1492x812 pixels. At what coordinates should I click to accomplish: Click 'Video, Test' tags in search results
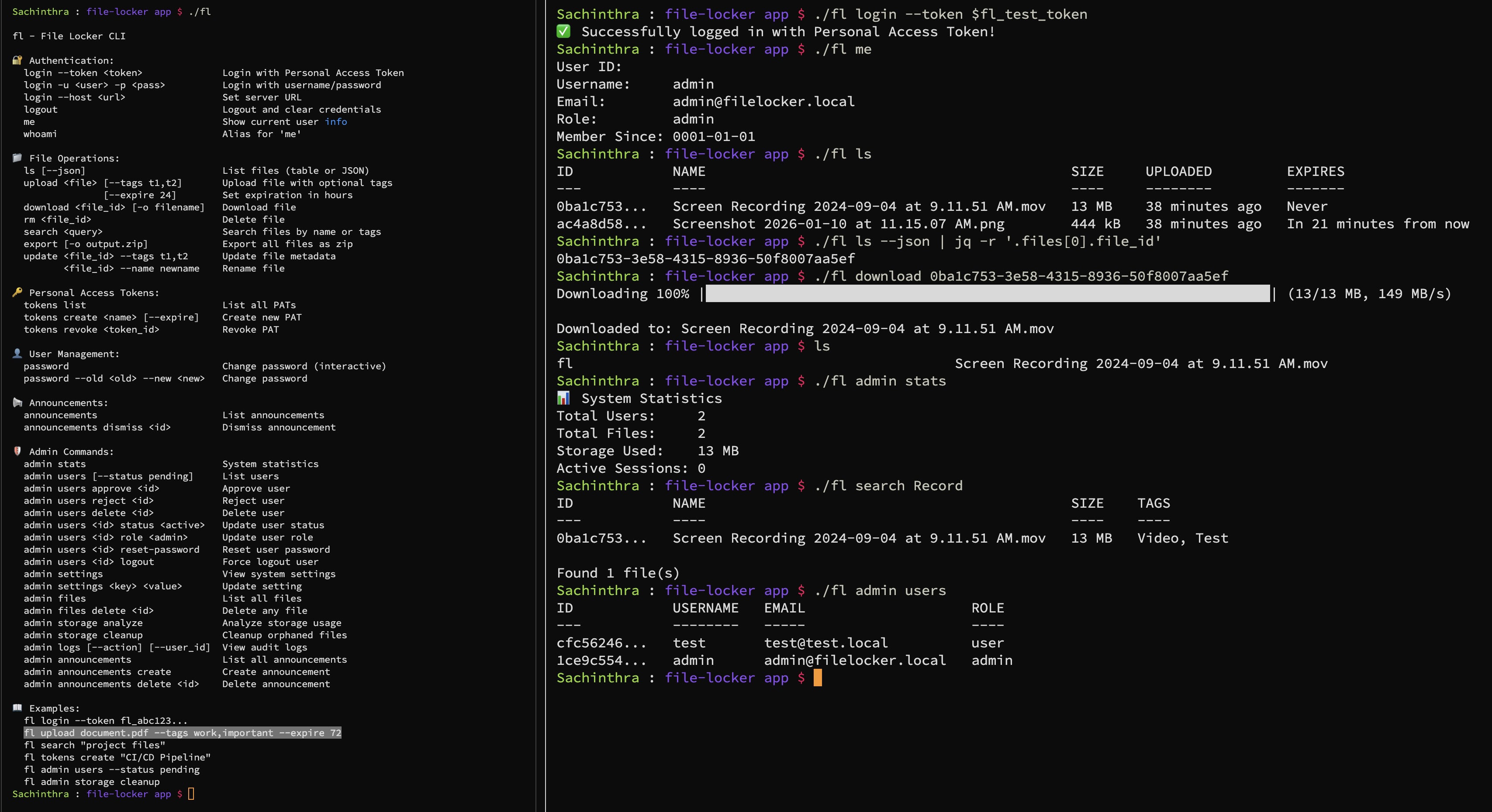[1183, 538]
